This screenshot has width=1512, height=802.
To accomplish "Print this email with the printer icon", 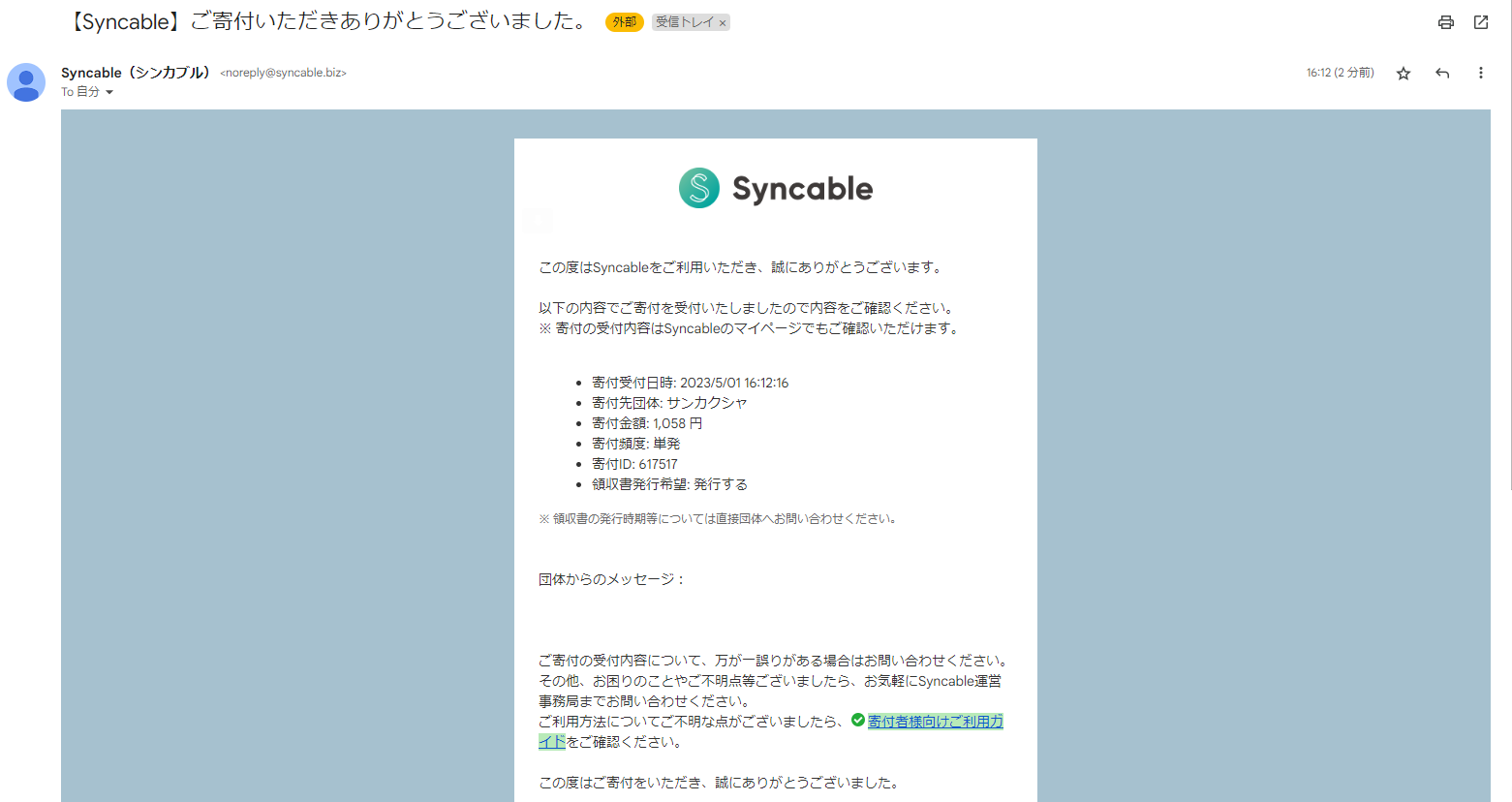I will [1445, 22].
